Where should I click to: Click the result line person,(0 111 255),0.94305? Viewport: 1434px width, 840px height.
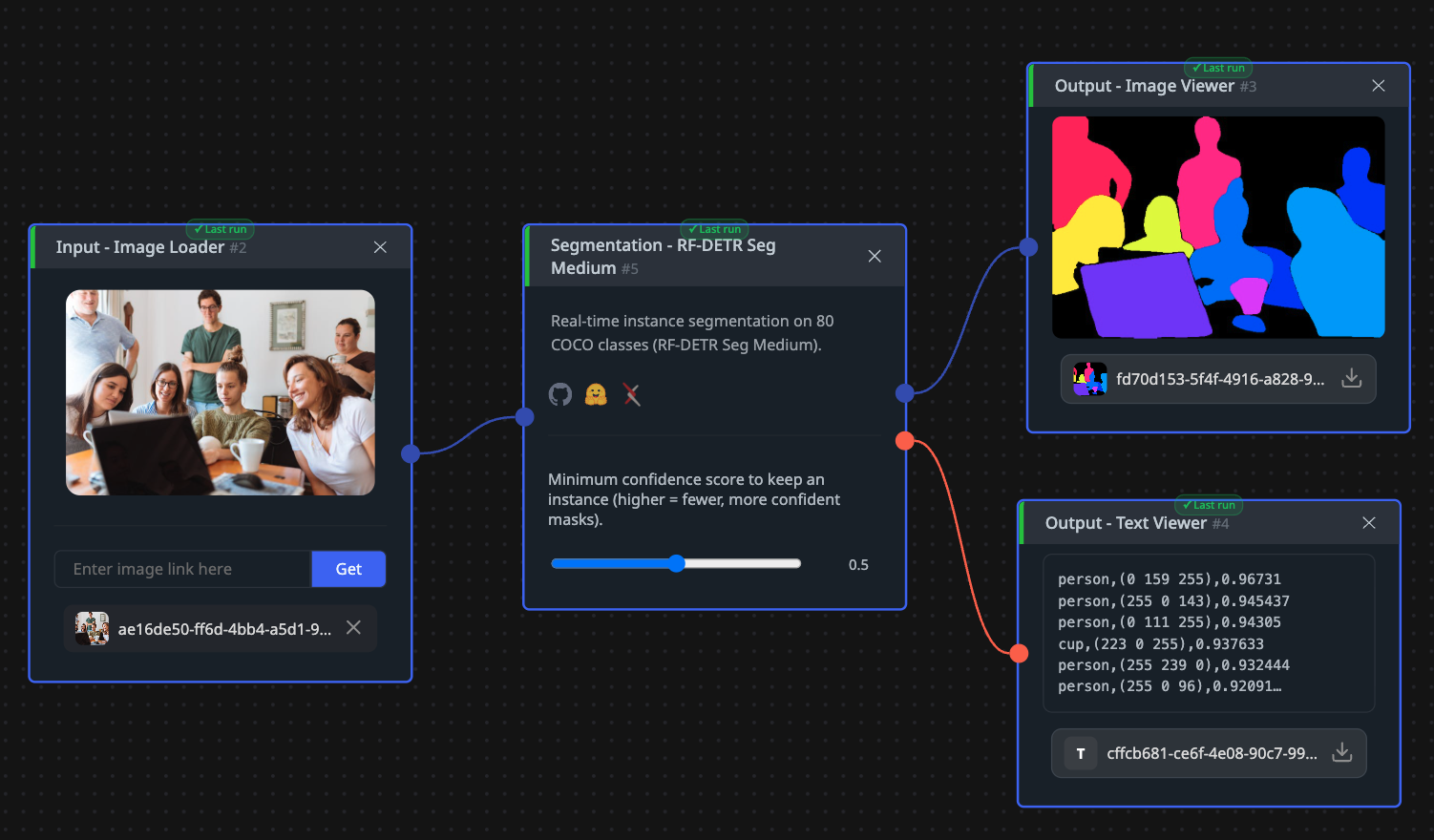1170,622
